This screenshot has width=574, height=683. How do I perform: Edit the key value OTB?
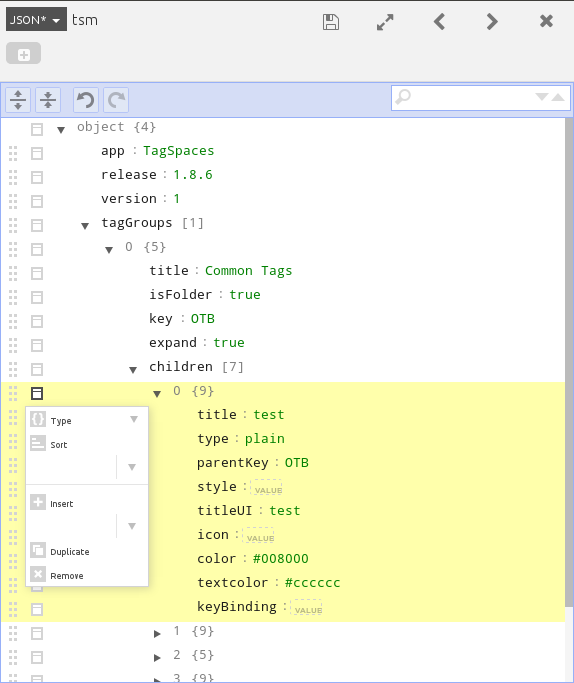203,319
